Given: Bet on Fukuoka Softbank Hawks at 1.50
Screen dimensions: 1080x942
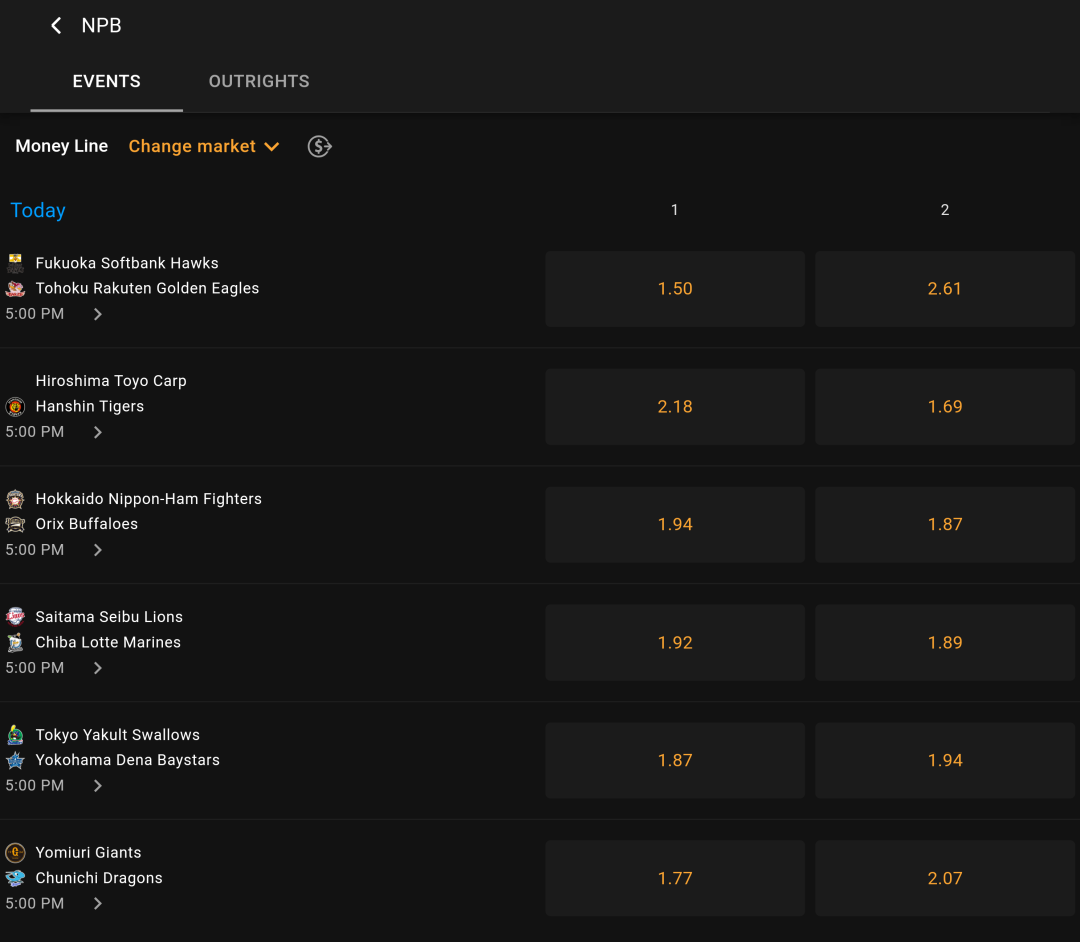Looking at the screenshot, I should pyautogui.click(x=675, y=289).
